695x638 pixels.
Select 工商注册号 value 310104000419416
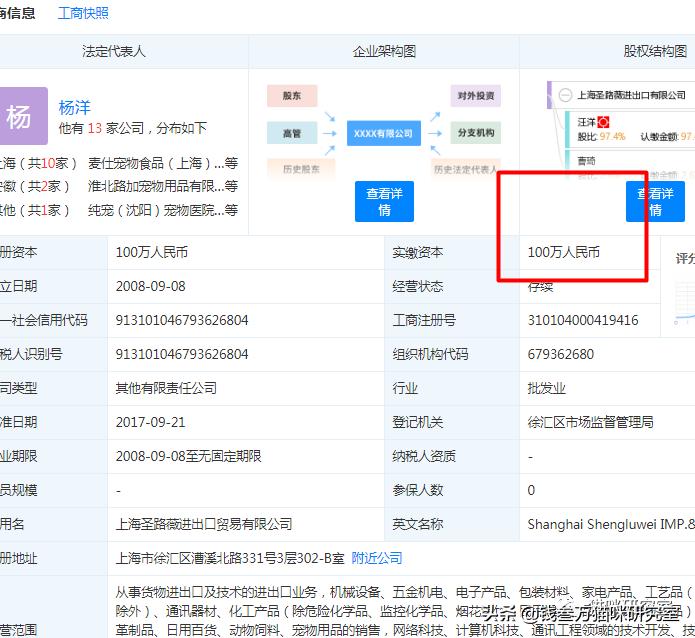[583, 320]
